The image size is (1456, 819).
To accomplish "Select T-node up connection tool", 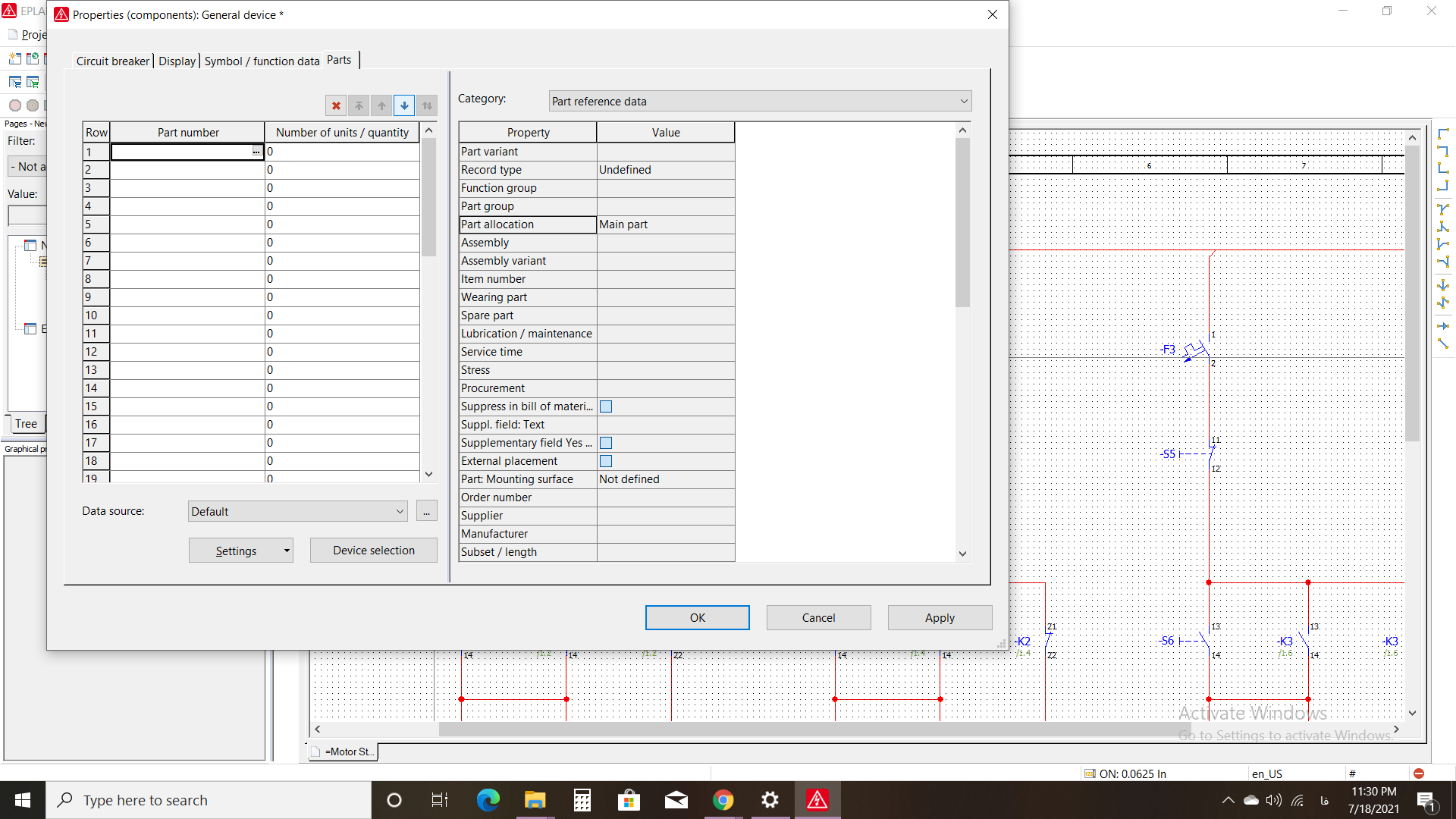I will (1443, 227).
